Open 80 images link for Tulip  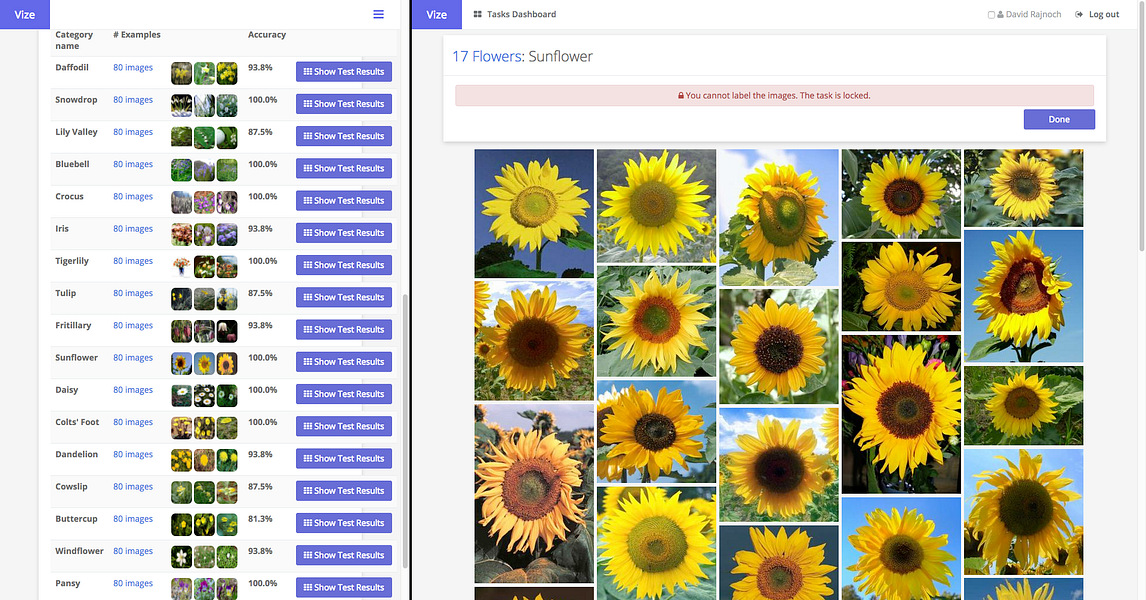click(133, 293)
